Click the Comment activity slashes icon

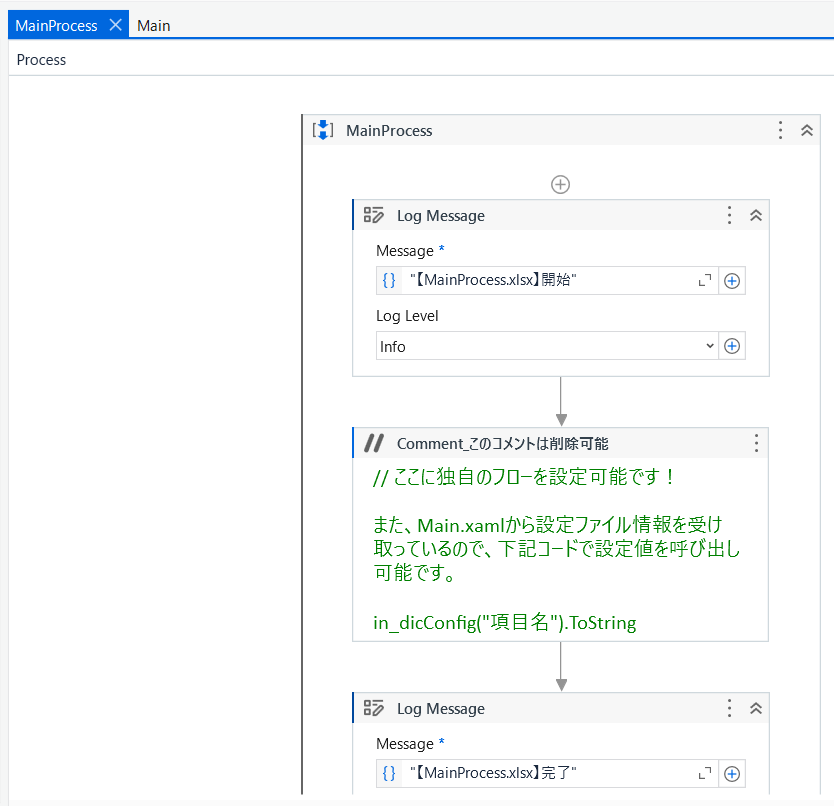[x=373, y=443]
